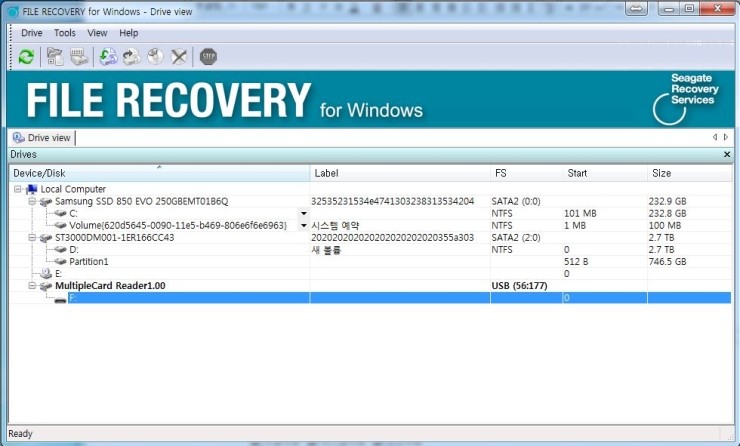The width and height of the screenshot is (740, 446).
Task: Click the C: partition disk icon
Action: (x=60, y=214)
